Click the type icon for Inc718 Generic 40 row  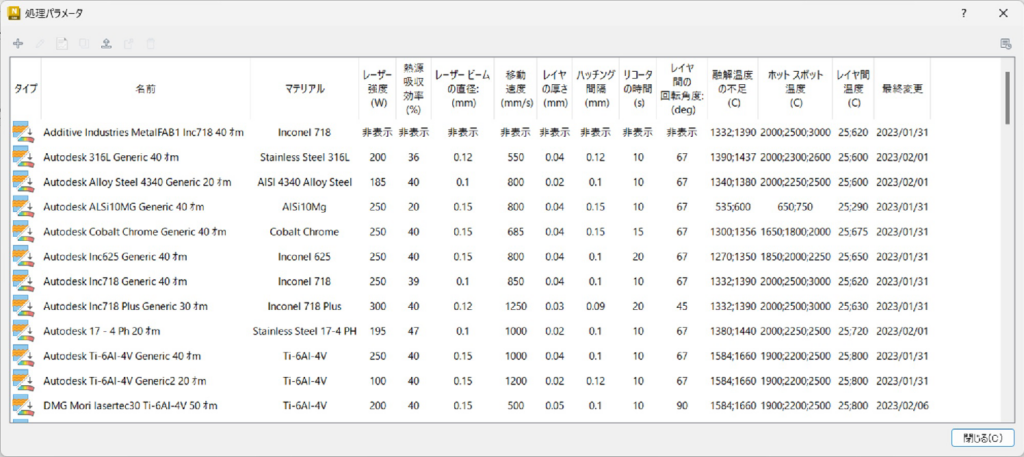(24, 281)
